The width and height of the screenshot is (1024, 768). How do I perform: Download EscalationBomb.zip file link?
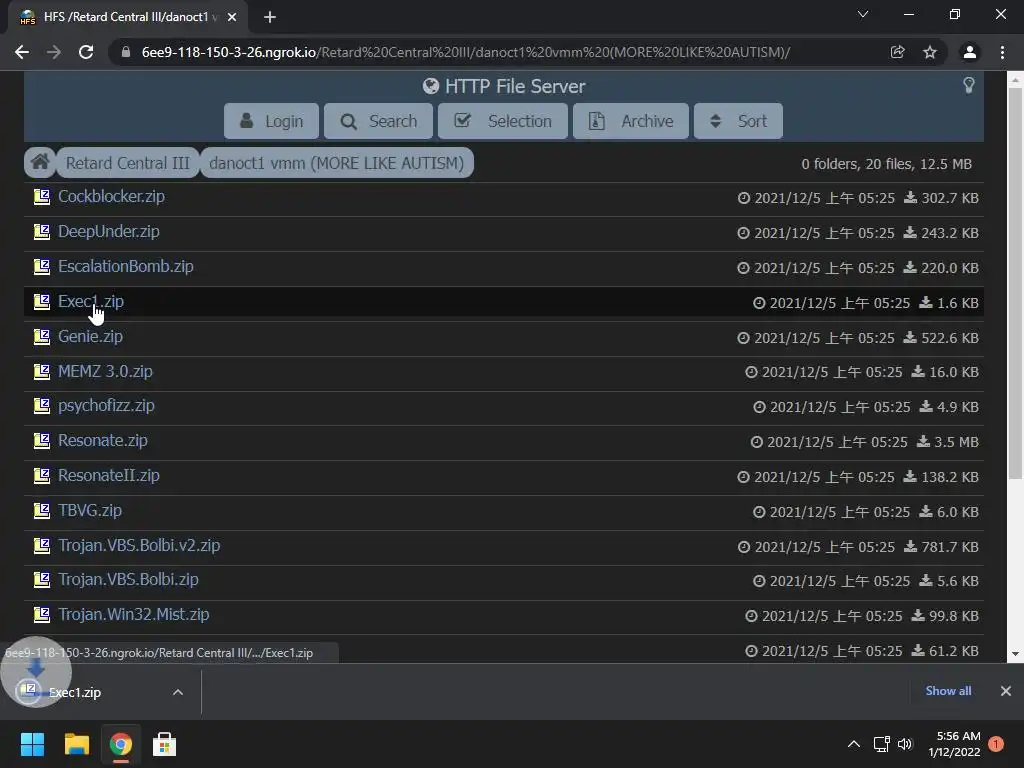125,266
